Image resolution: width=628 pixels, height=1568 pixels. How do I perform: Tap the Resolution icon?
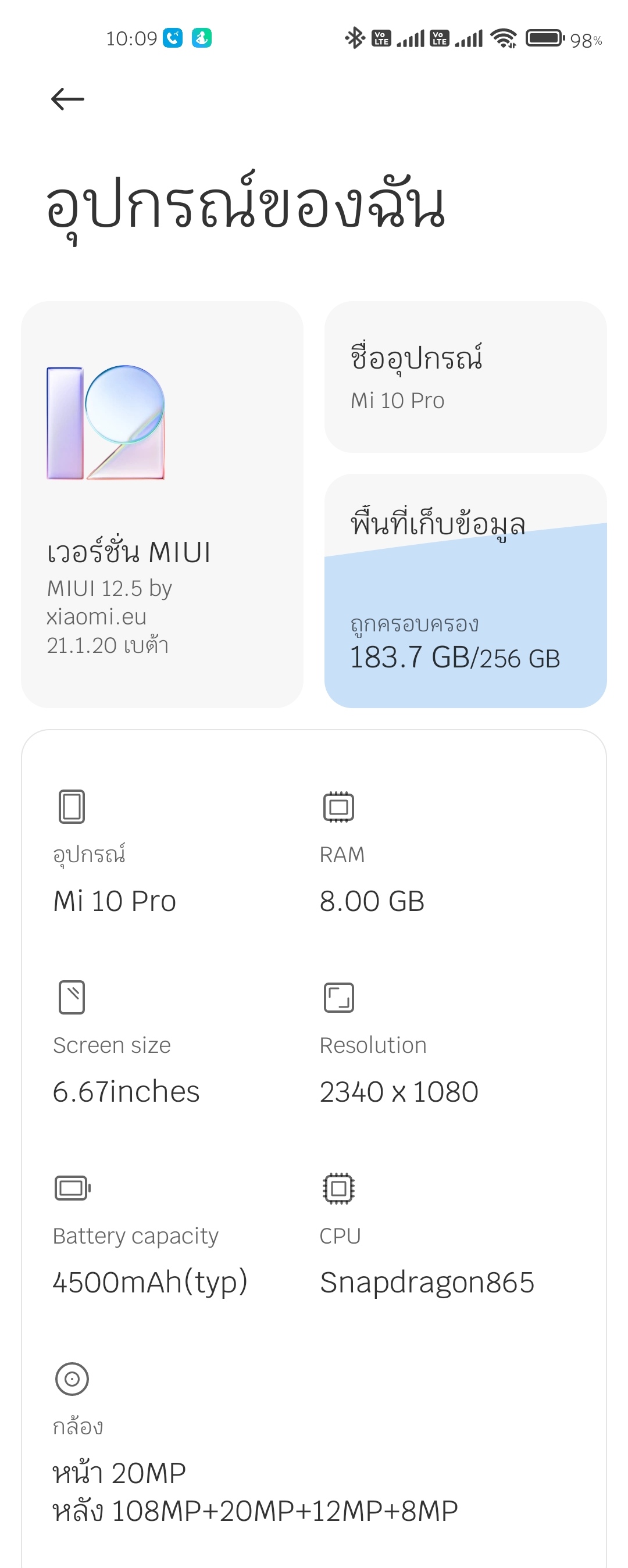pos(338,998)
